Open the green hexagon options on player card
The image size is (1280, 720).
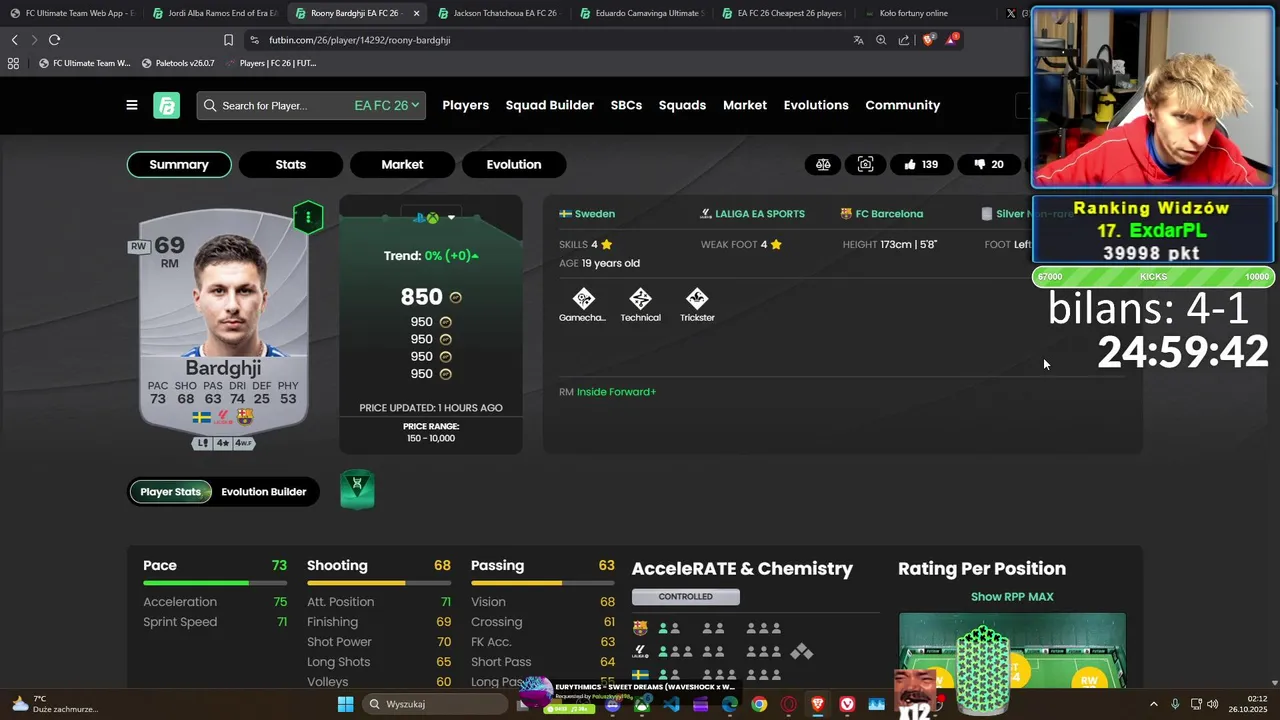click(x=308, y=217)
